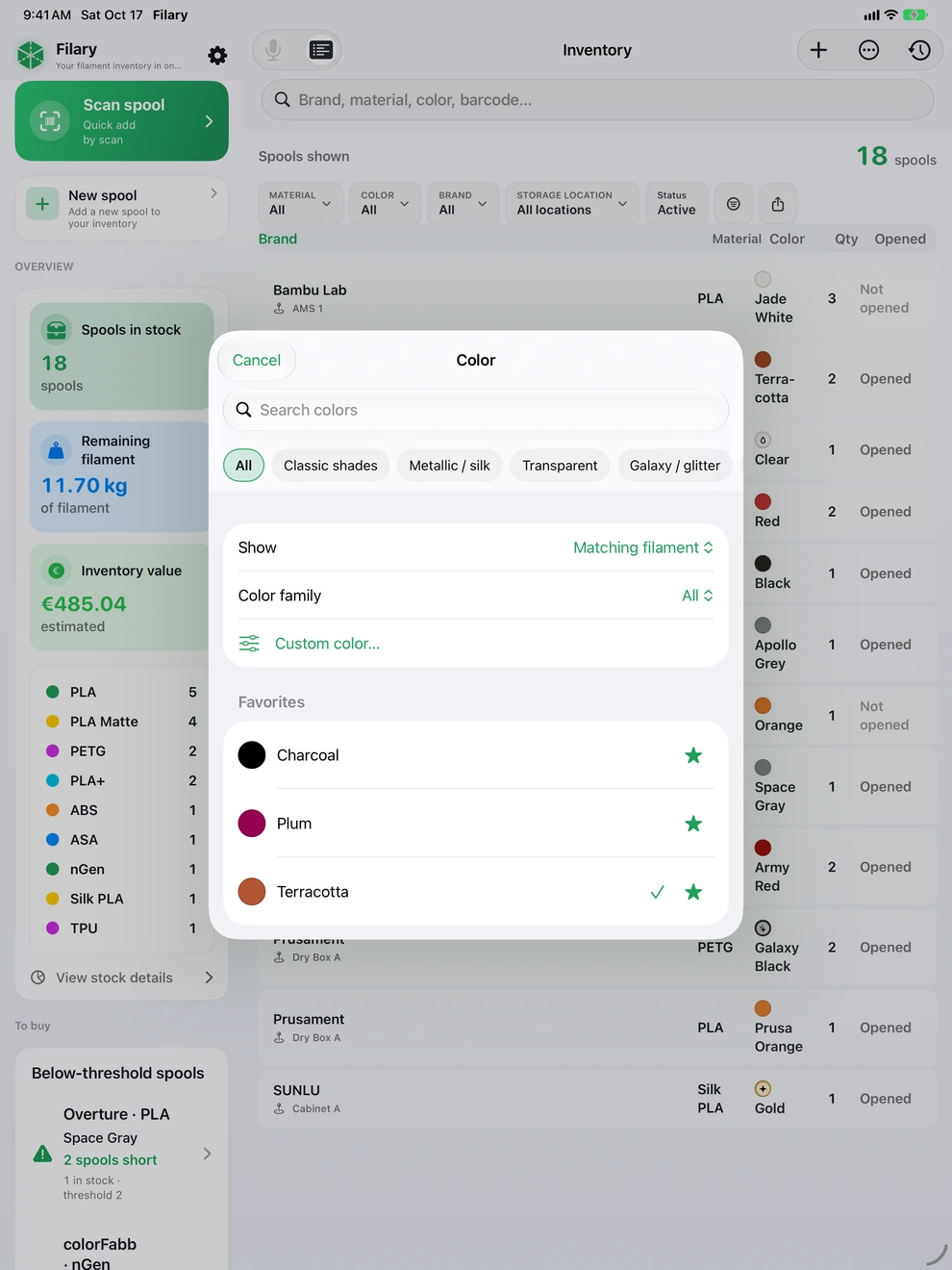Tap the microphone voice input icon
Image resolution: width=952 pixels, height=1270 pixels.
[x=274, y=50]
